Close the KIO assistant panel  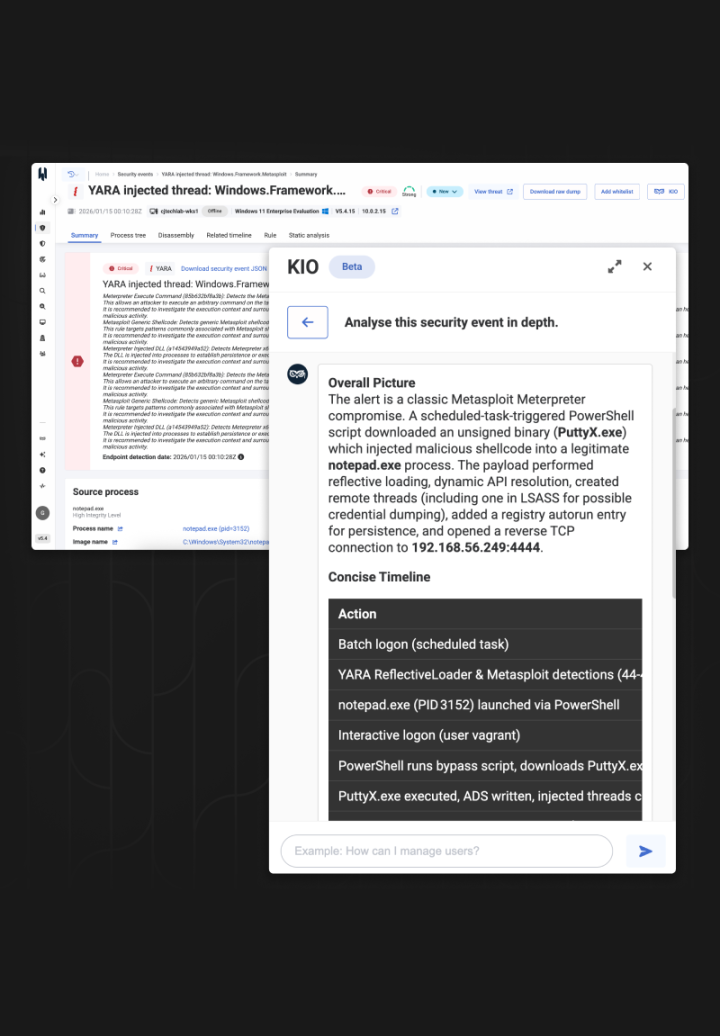click(647, 266)
